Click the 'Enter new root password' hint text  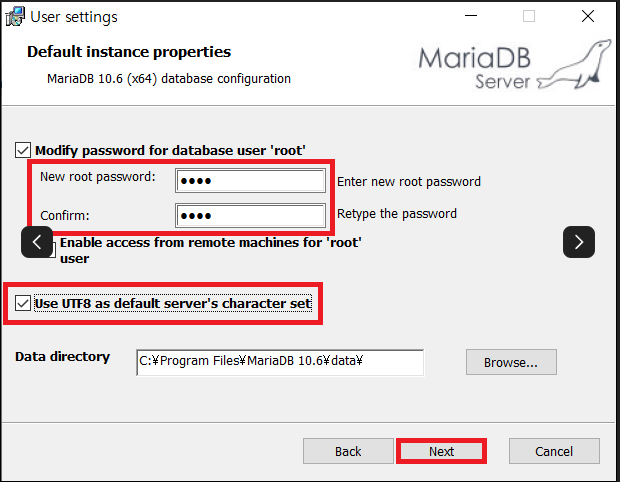click(409, 182)
